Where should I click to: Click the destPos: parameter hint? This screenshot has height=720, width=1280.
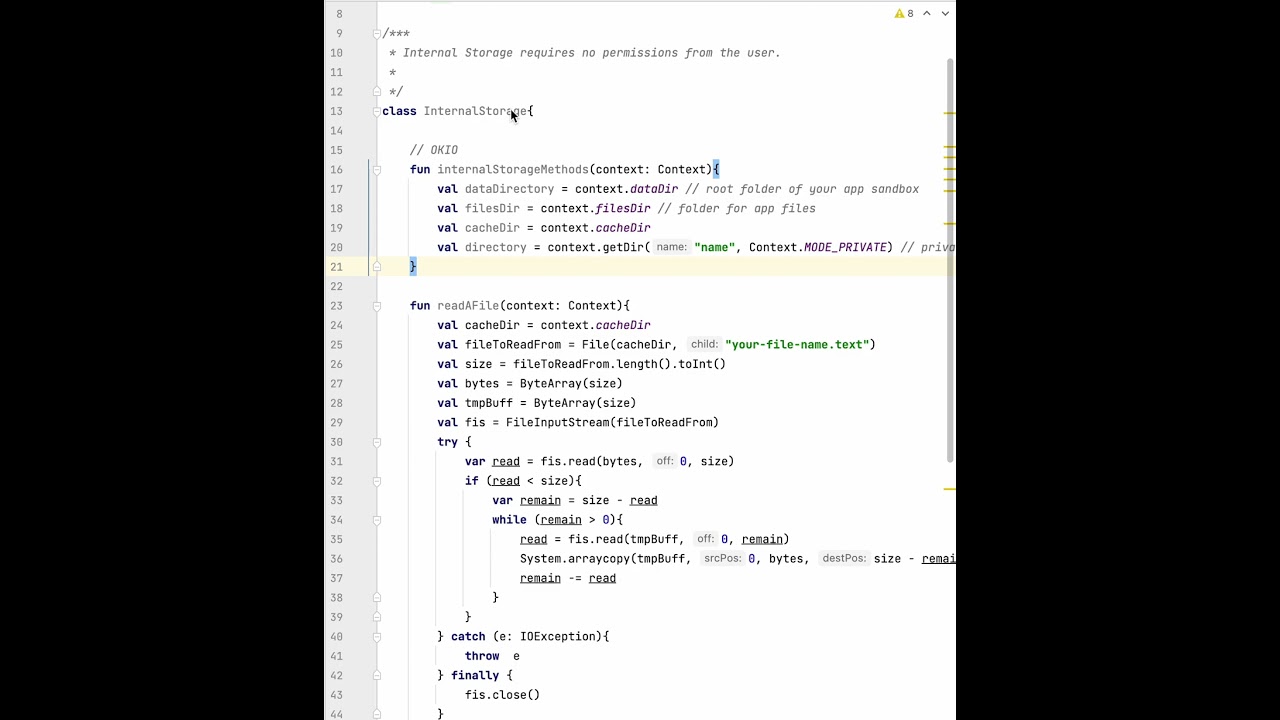[844, 558]
